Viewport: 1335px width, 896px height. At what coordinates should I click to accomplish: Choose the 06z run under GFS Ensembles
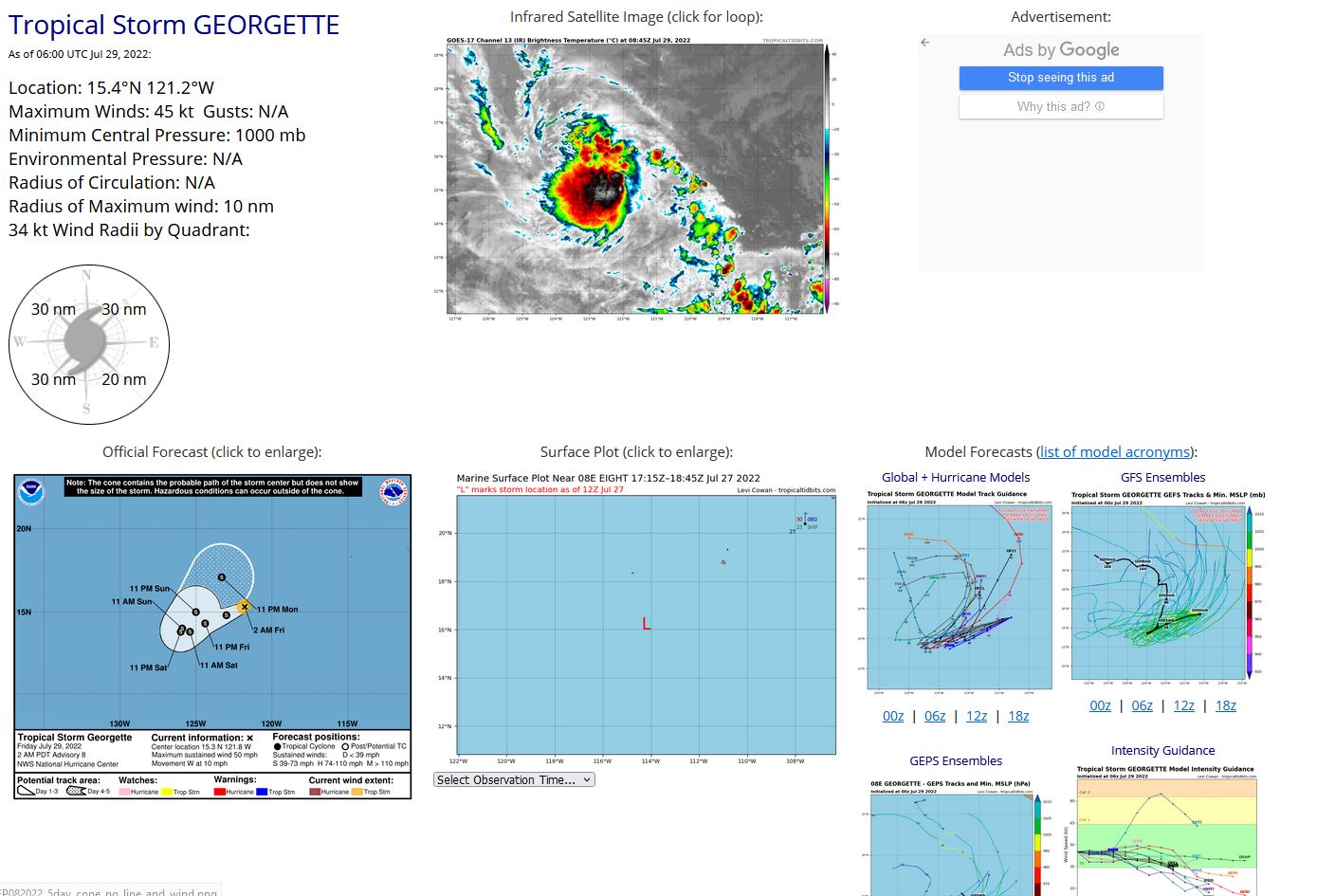pos(1143,705)
